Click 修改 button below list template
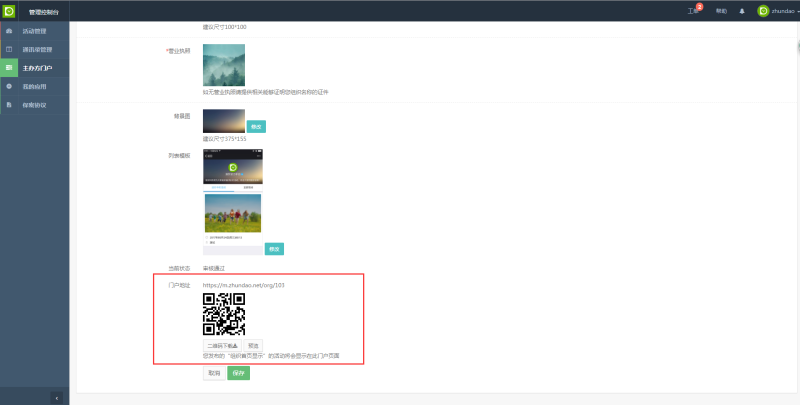The width and height of the screenshot is (800, 405). coord(273,249)
